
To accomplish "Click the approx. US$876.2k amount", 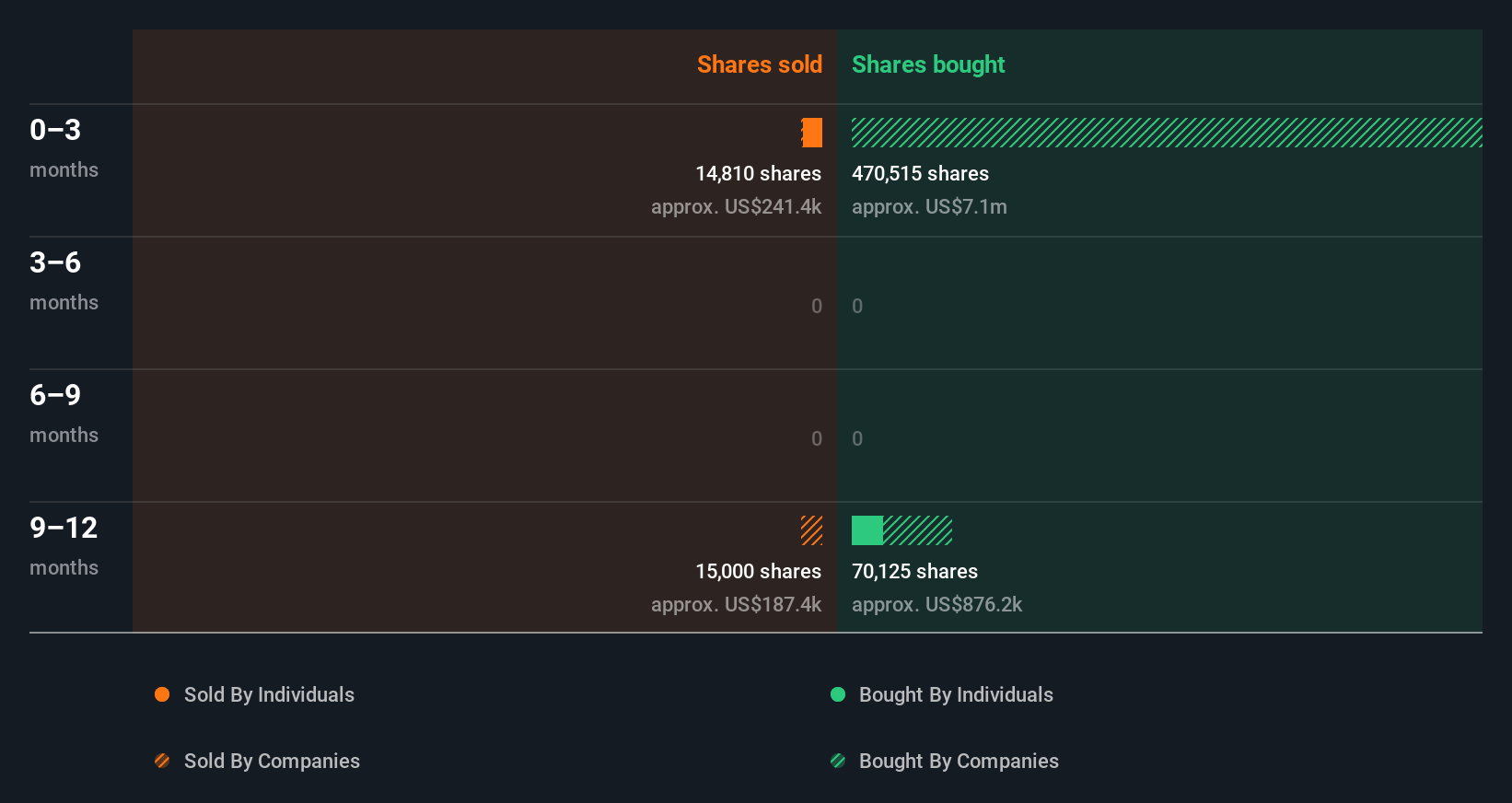I will (x=936, y=605).
